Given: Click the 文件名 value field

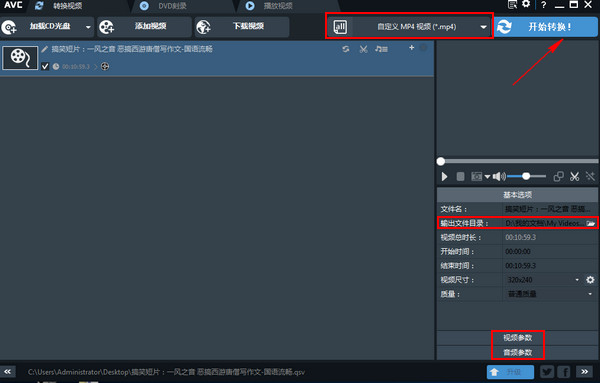Looking at the screenshot, I should point(549,209).
